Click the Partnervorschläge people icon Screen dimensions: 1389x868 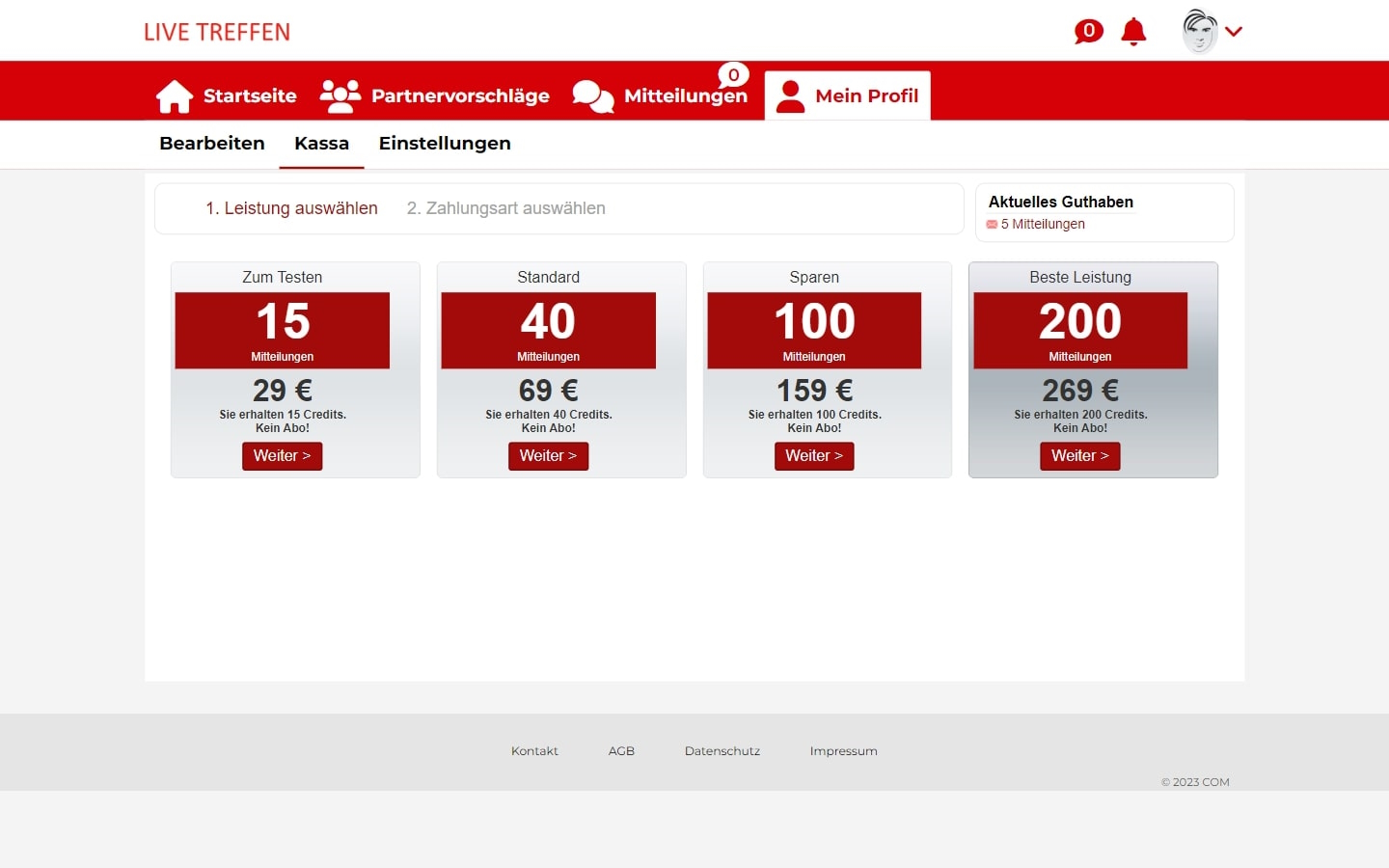click(340, 95)
